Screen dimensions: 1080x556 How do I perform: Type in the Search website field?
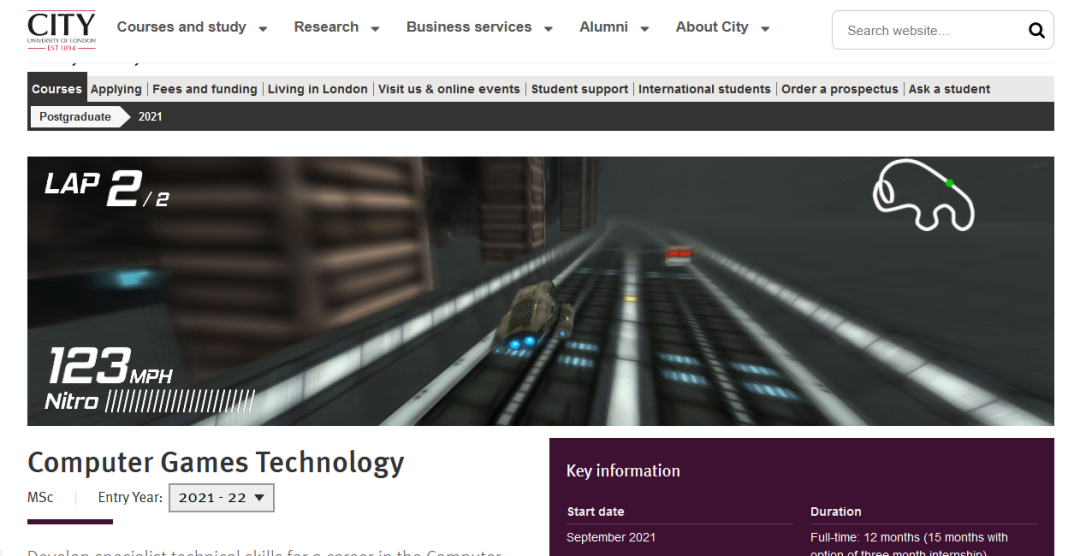(925, 31)
